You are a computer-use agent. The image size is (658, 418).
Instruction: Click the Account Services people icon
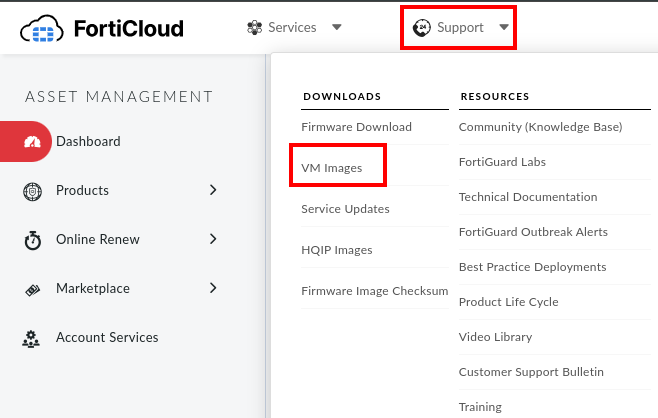[x=31, y=338]
